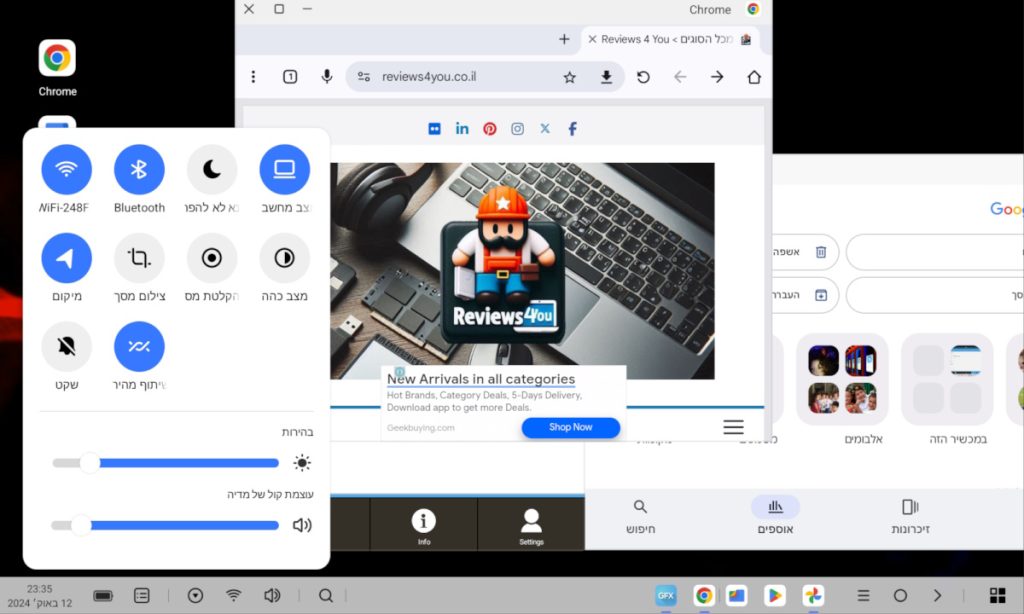1024x614 pixels.
Task: Click the Chrome home icon
Action: 754,77
